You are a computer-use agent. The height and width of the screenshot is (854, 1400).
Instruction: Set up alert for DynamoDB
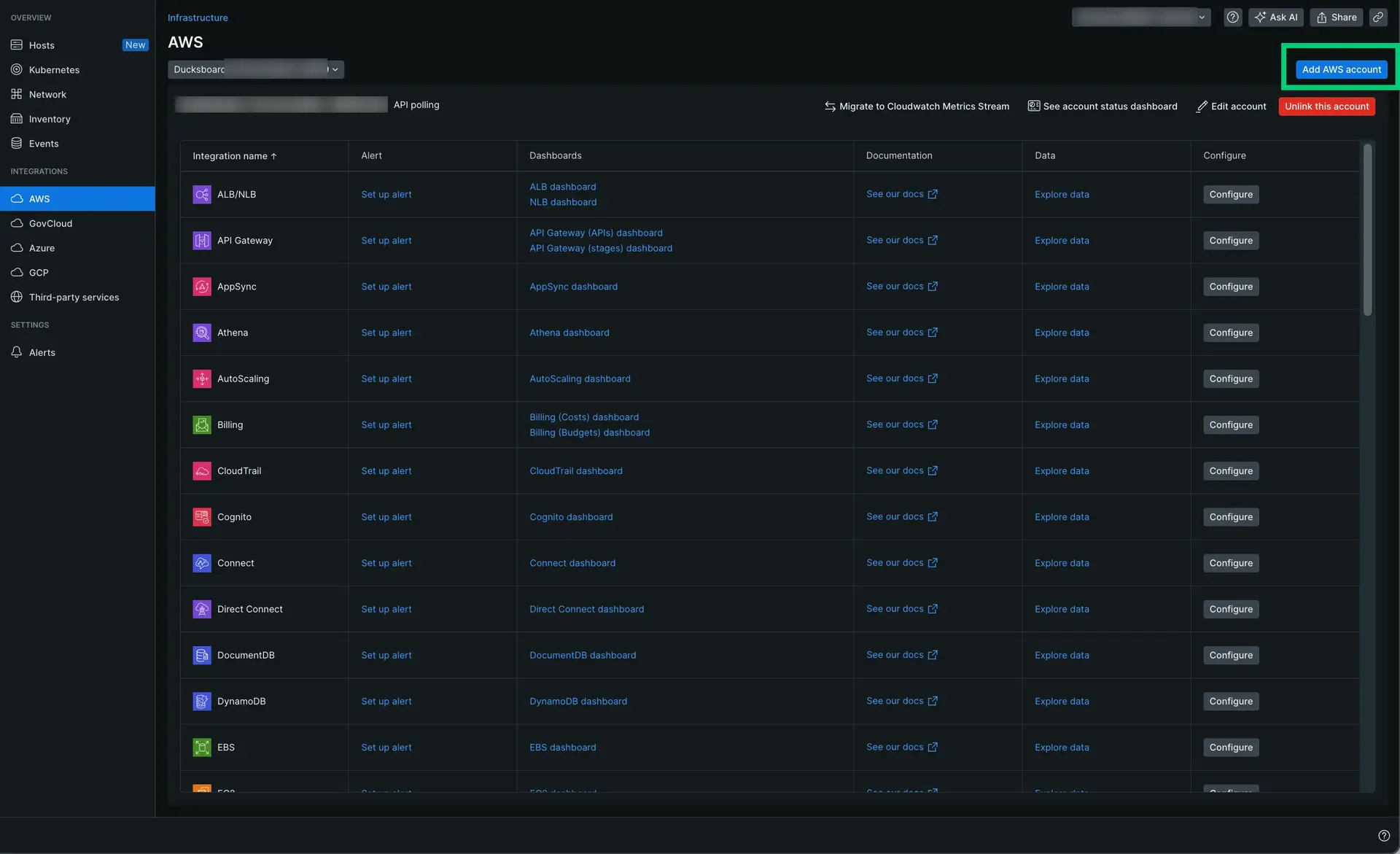tap(386, 702)
